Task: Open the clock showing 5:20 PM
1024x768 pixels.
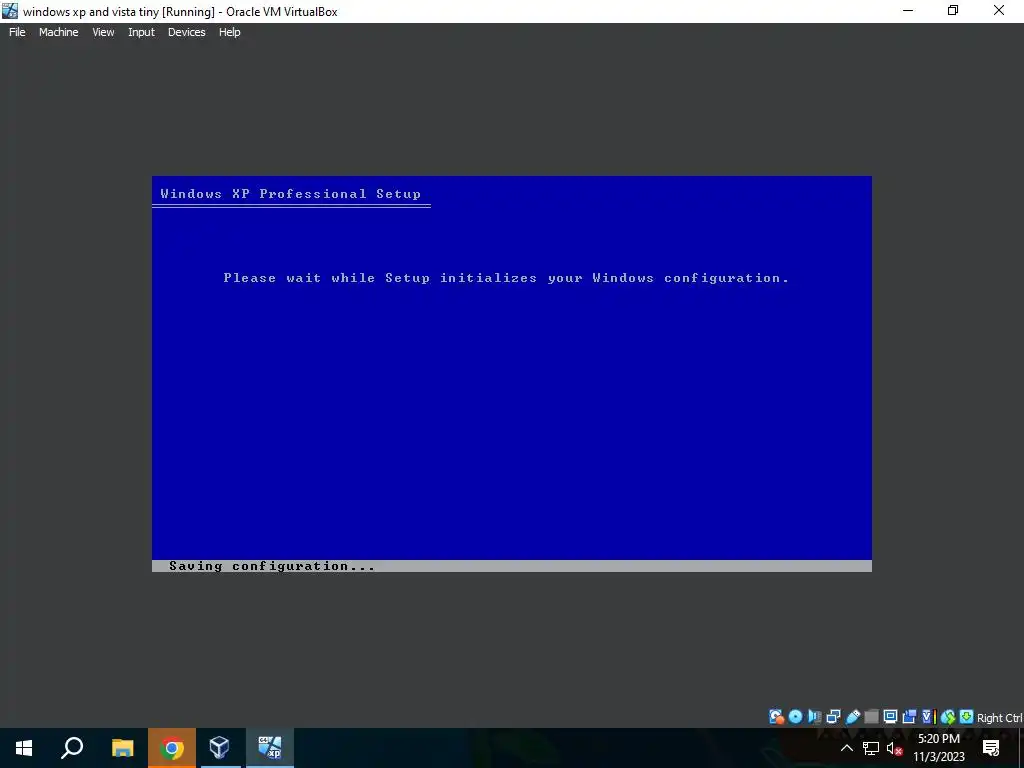Action: click(x=939, y=748)
